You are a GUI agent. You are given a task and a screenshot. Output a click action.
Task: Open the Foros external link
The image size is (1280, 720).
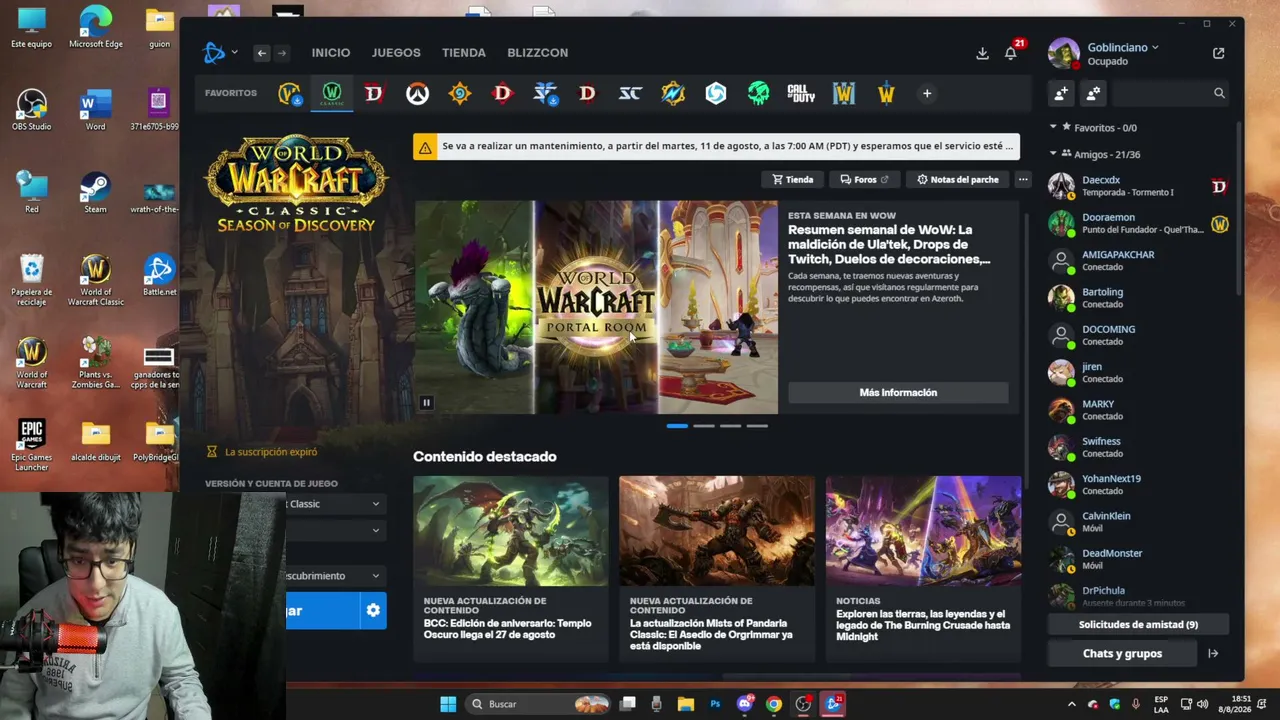tap(865, 180)
